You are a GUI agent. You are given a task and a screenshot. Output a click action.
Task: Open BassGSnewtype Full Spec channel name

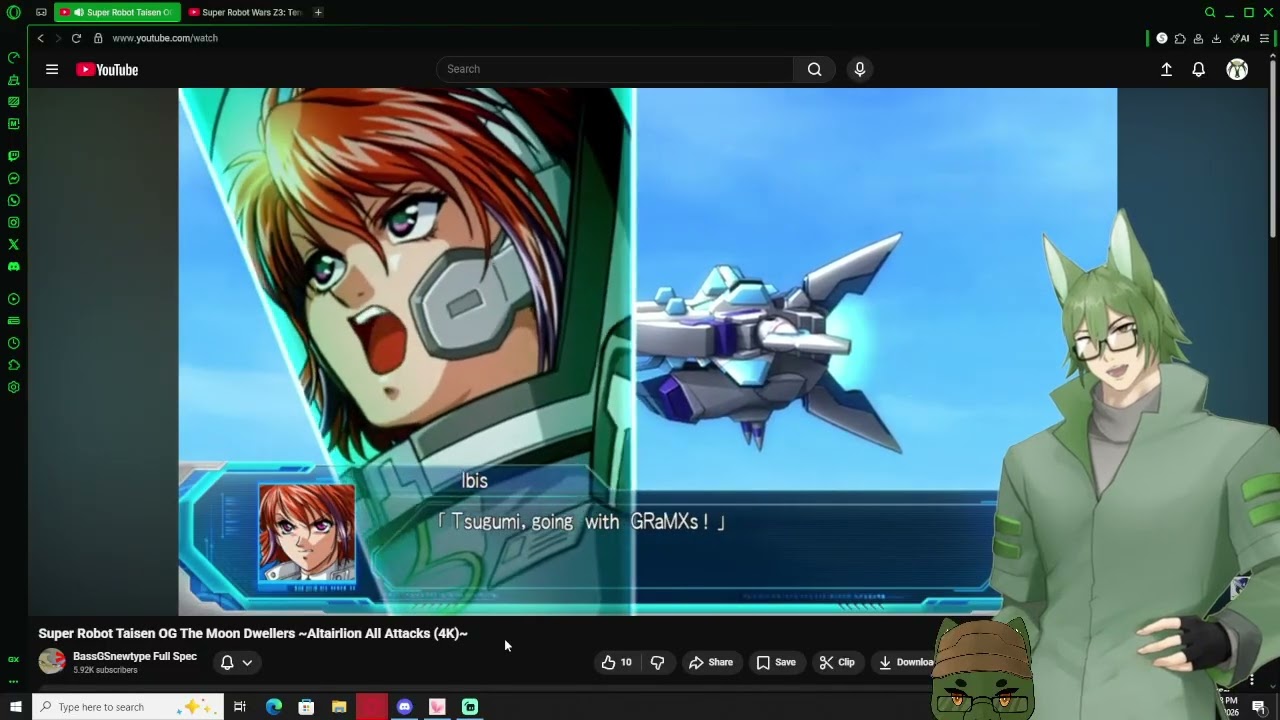pos(135,656)
